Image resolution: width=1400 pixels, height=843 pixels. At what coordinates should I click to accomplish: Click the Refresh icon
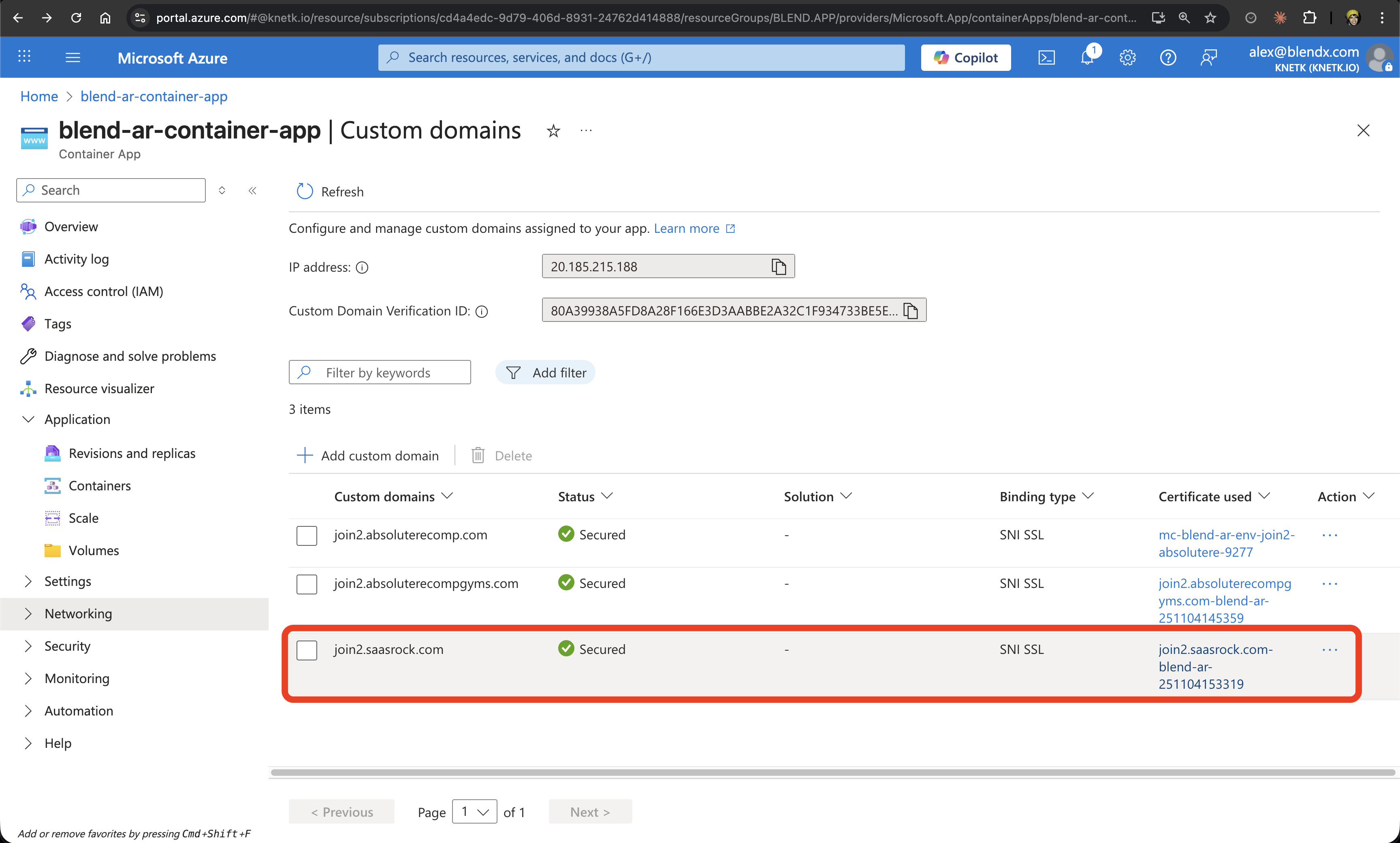pos(305,192)
